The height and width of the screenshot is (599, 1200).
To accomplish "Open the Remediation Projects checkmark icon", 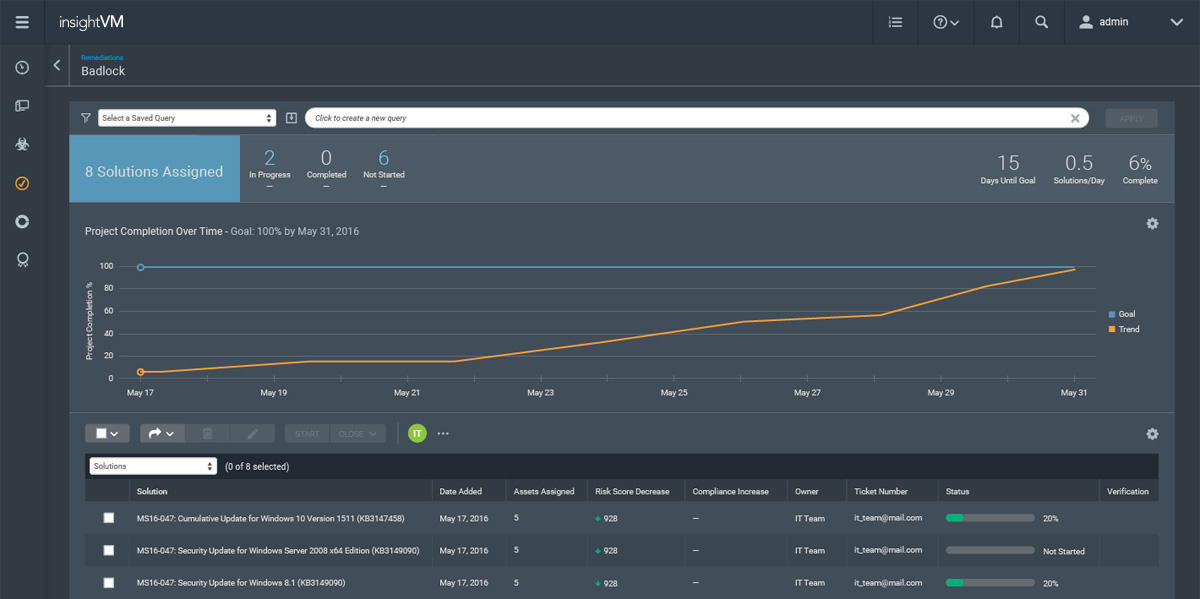I will (x=21, y=183).
